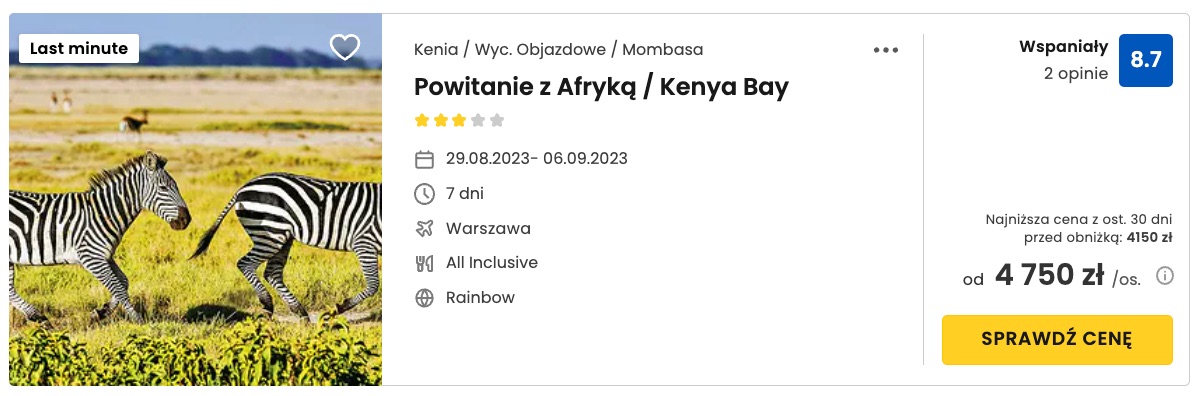Click the price info icon
Screen dimensions: 1194x396
[1164, 276]
